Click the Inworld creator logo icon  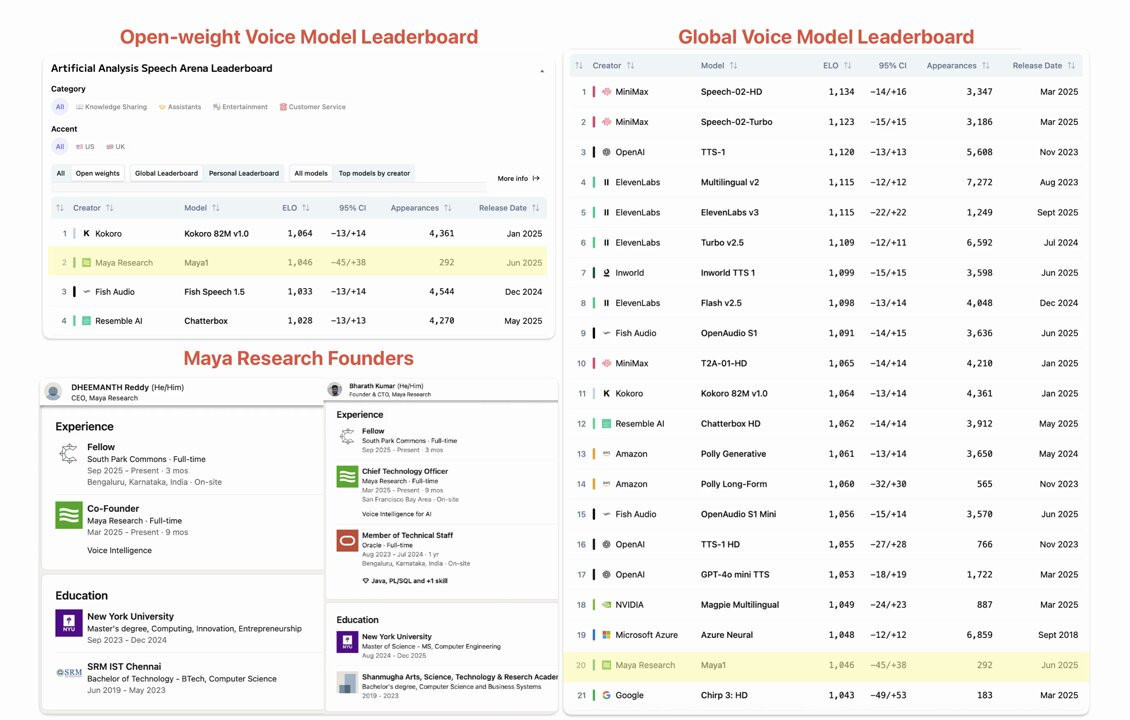pyautogui.click(x=606, y=273)
